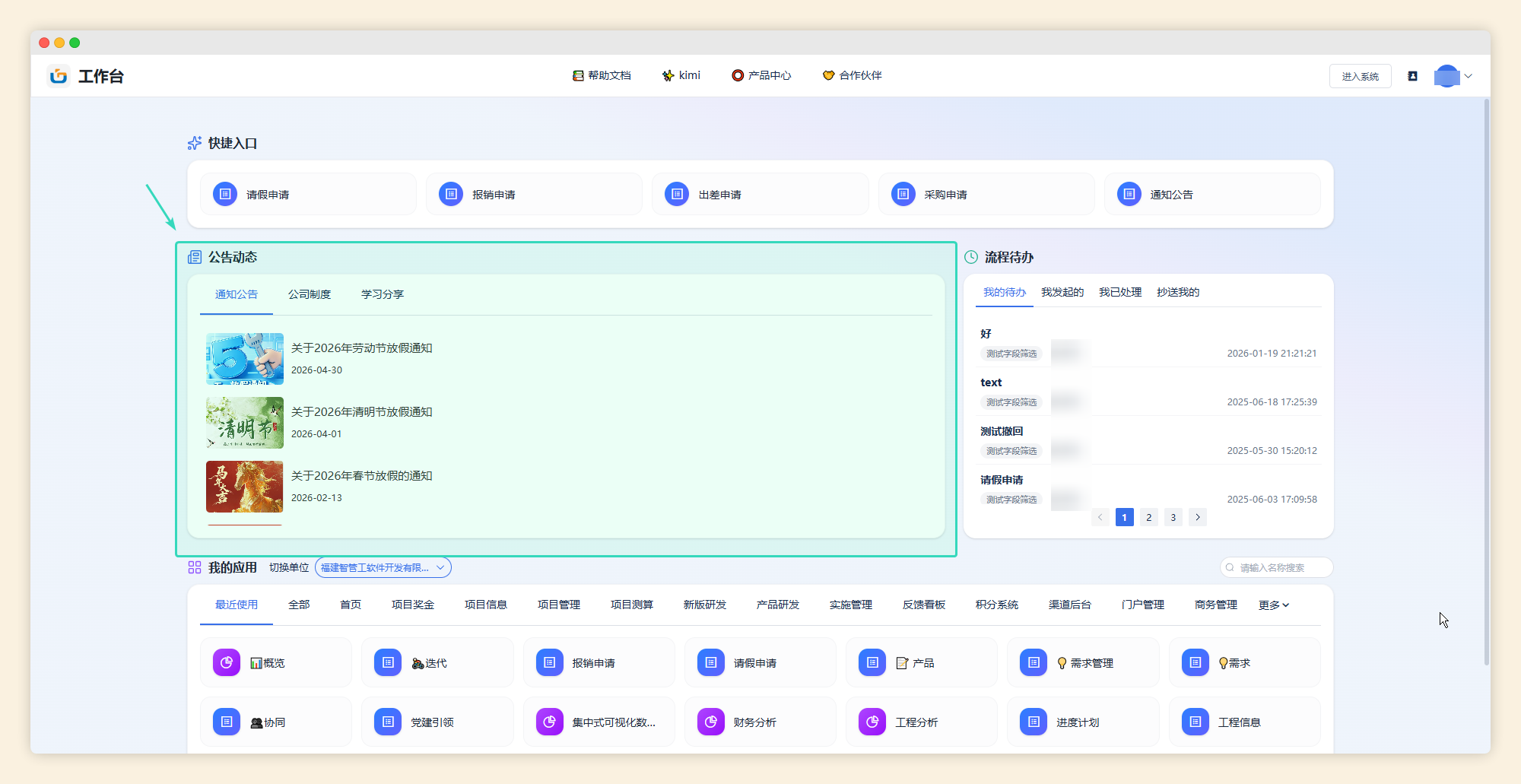Switch to 通知公告 tab in 公告动态

(237, 294)
